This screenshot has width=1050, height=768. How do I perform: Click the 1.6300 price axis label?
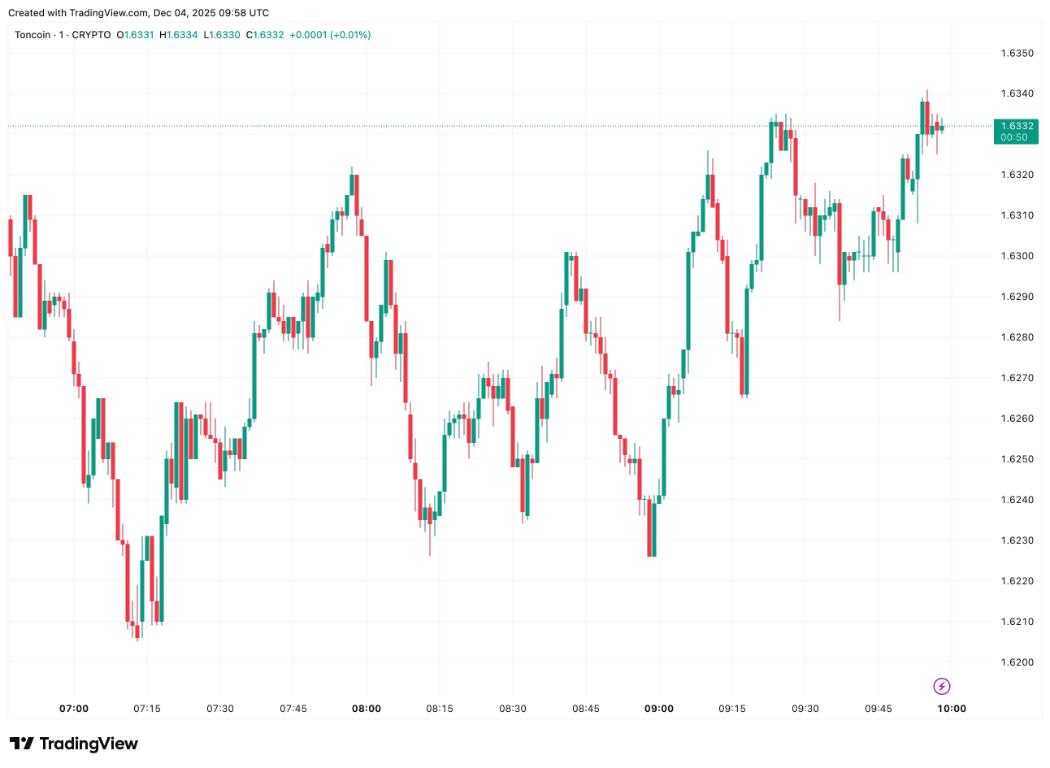(1016, 256)
